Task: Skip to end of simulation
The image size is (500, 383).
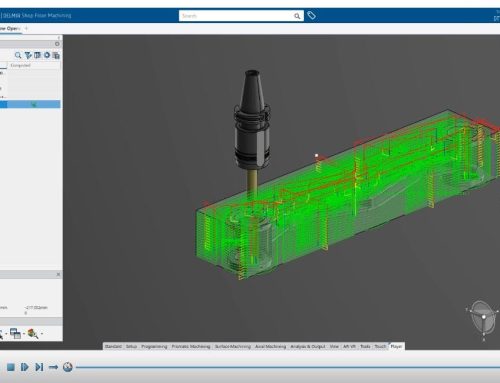Action: click(39, 367)
